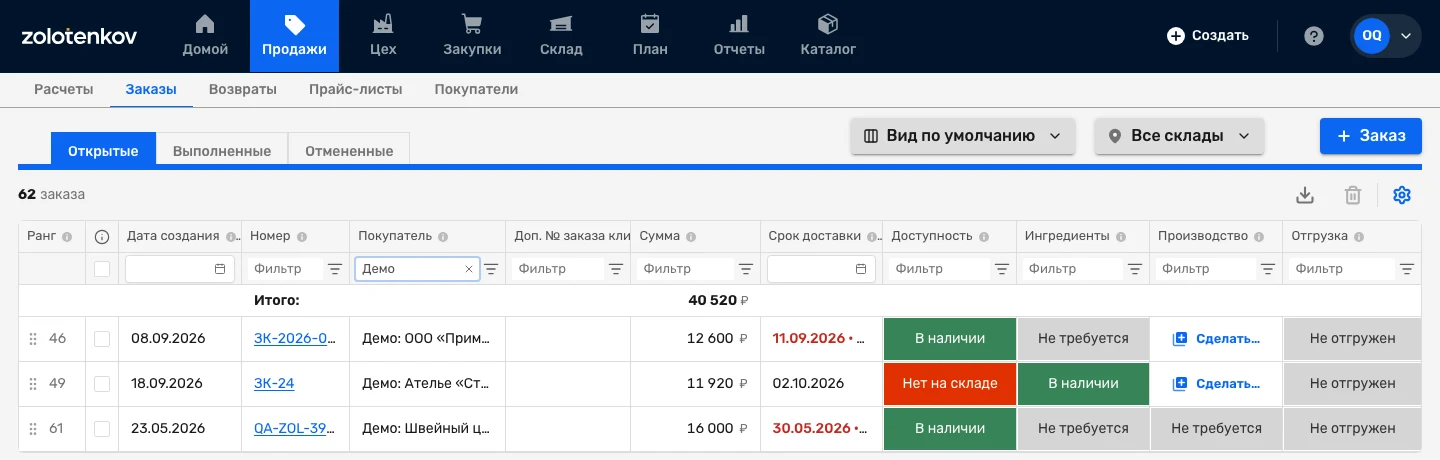The image size is (1440, 460).
Task: Click the Создать create button
Action: coord(1208,36)
